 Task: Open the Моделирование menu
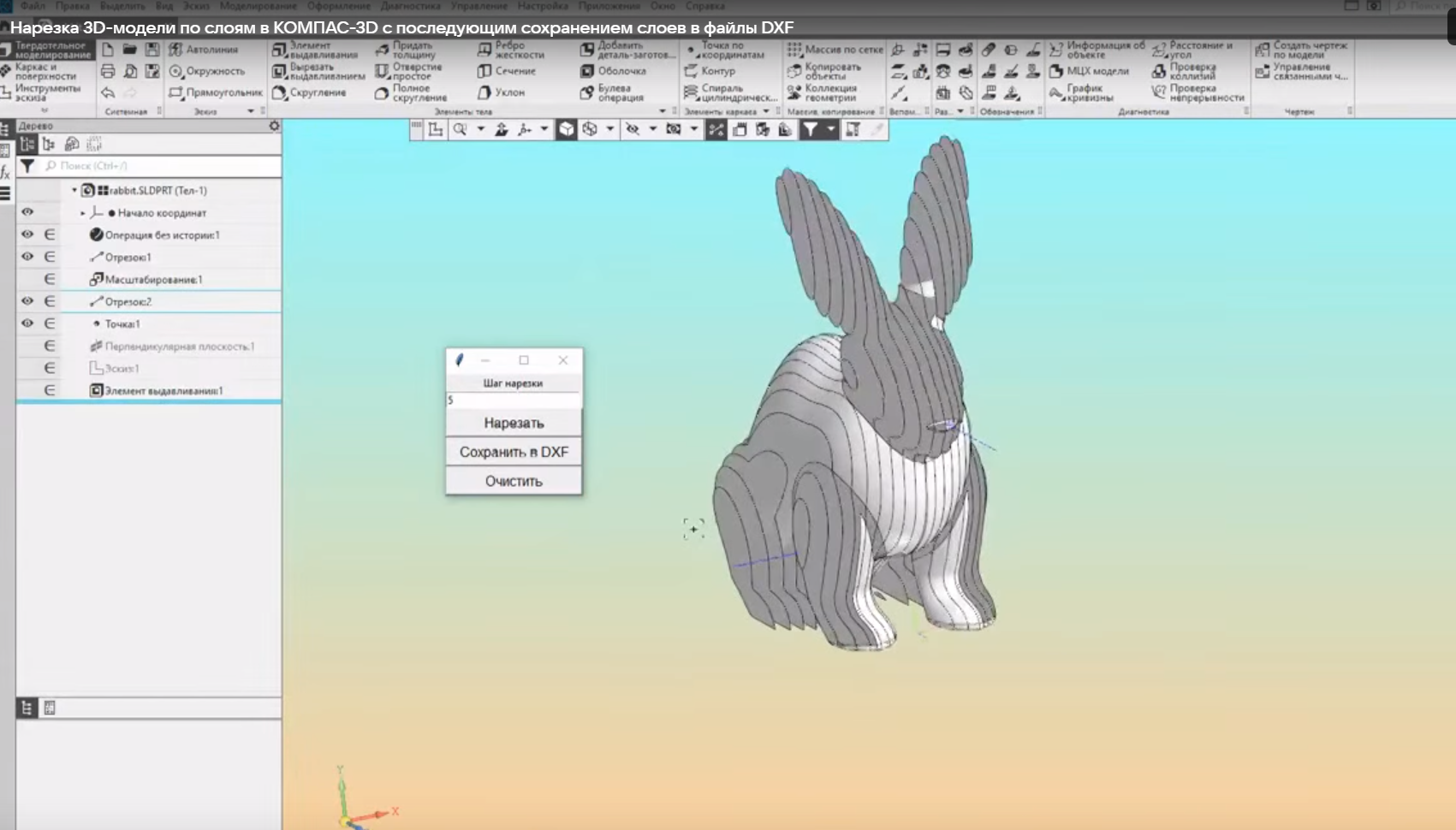tap(258, 6)
